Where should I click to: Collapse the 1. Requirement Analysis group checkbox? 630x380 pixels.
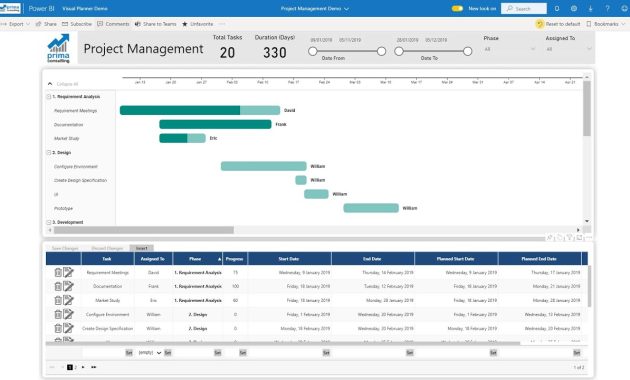coord(49,97)
